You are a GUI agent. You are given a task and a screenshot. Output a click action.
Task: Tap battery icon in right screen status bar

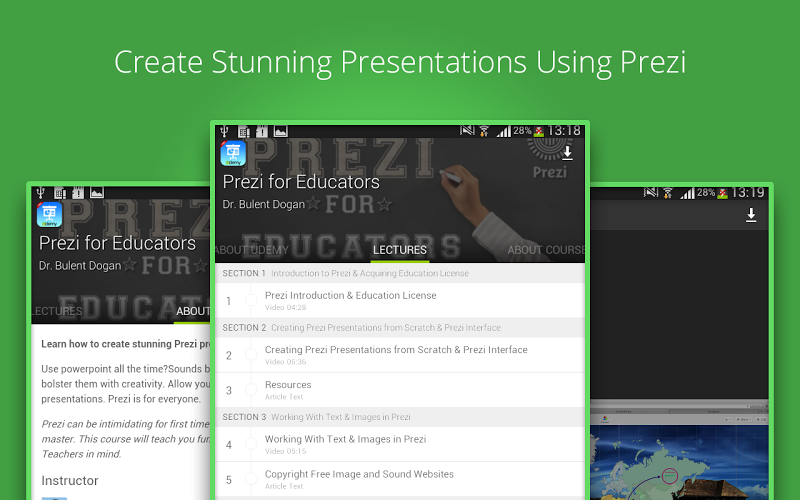pyautogui.click(x=722, y=193)
